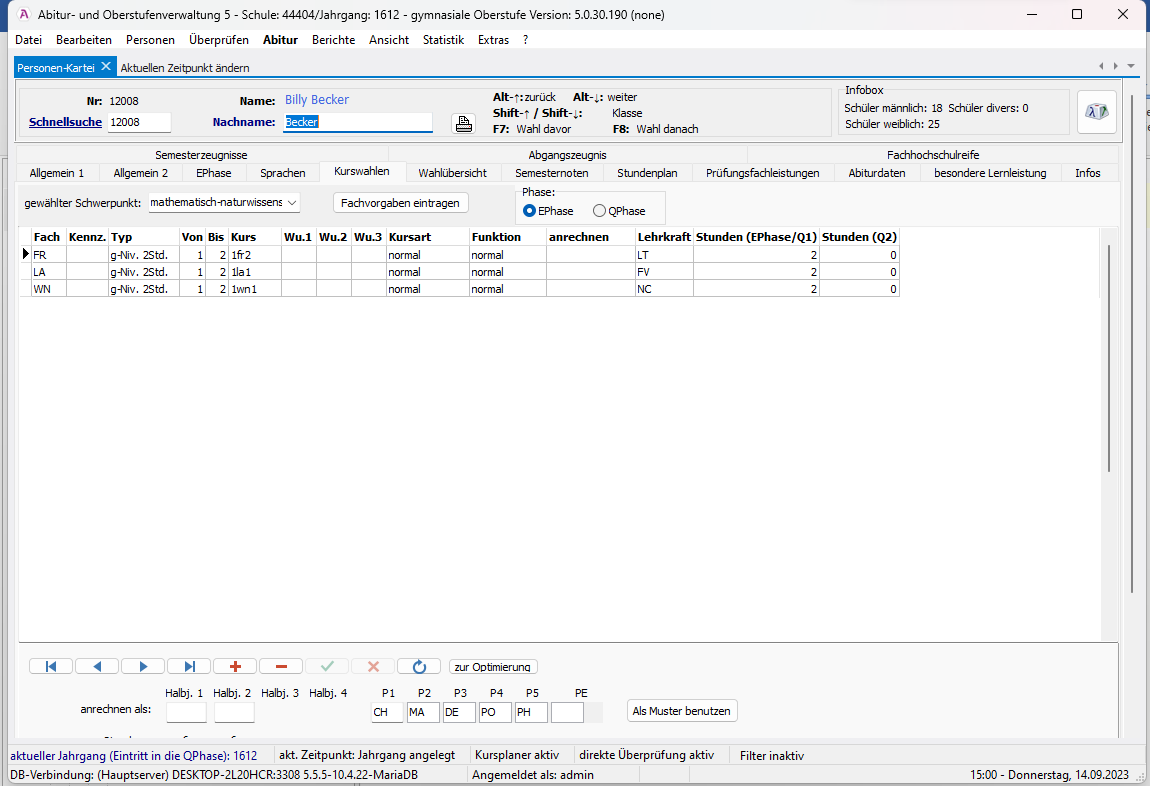Refresh data with circular arrow button
1150x786 pixels.
419,666
